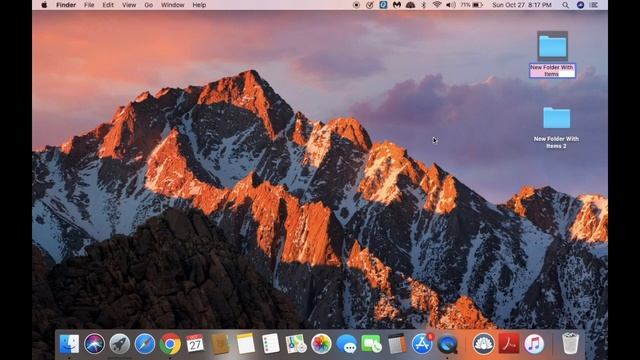The width and height of the screenshot is (640, 360).
Task: Open the calculator-style notebook dock icon
Action: (397, 344)
